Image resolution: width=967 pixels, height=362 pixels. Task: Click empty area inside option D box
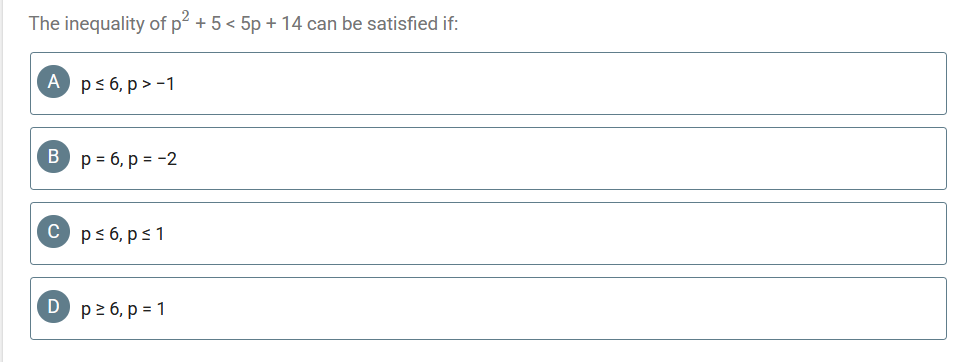coord(555,308)
